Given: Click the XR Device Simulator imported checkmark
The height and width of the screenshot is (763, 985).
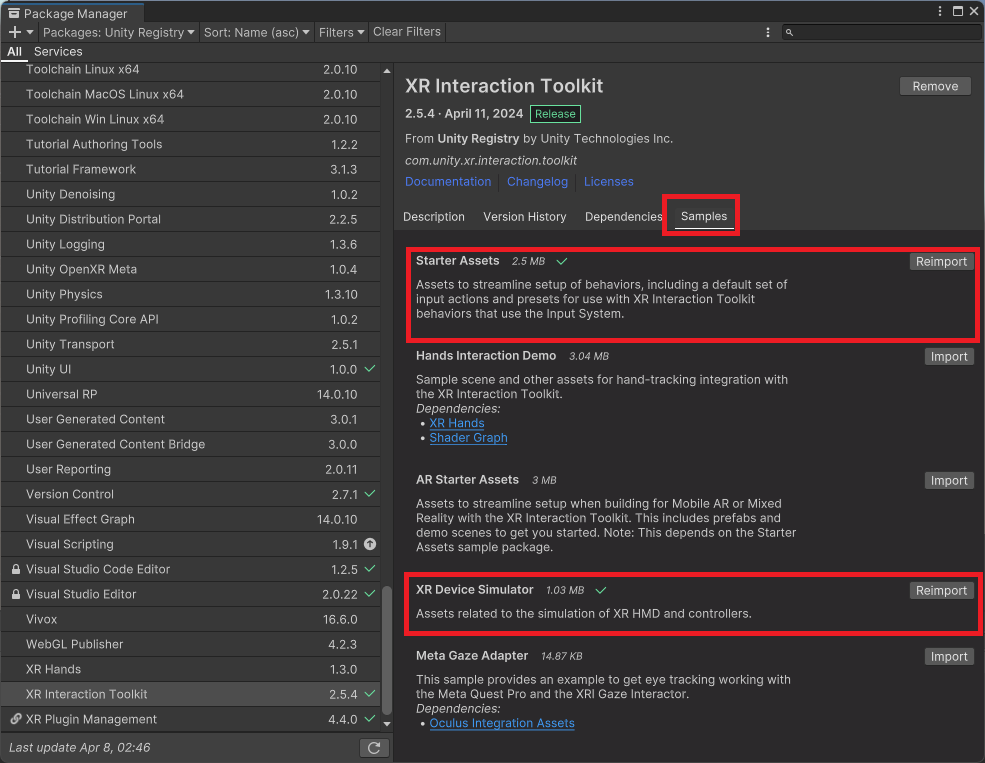Looking at the screenshot, I should coord(601,590).
